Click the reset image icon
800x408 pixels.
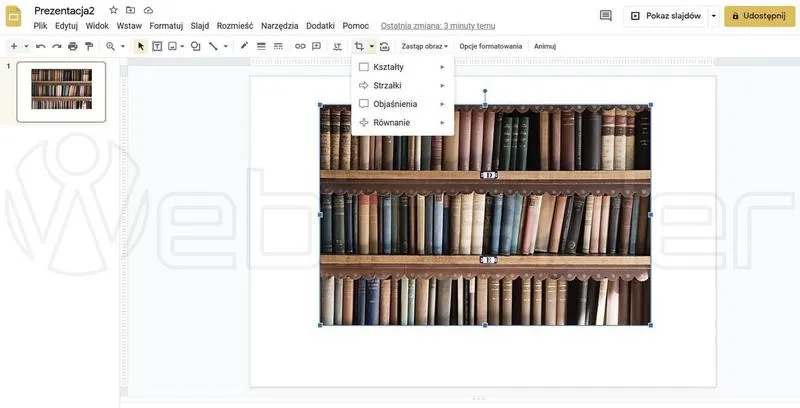point(385,46)
